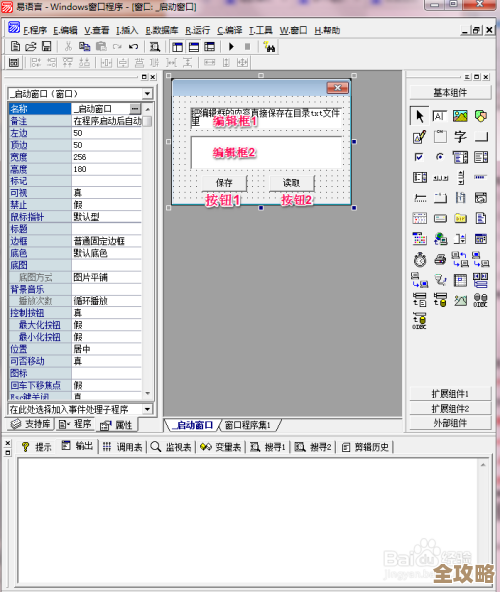Select the ODBC database component icon
The image size is (500, 592).
click(x=480, y=300)
